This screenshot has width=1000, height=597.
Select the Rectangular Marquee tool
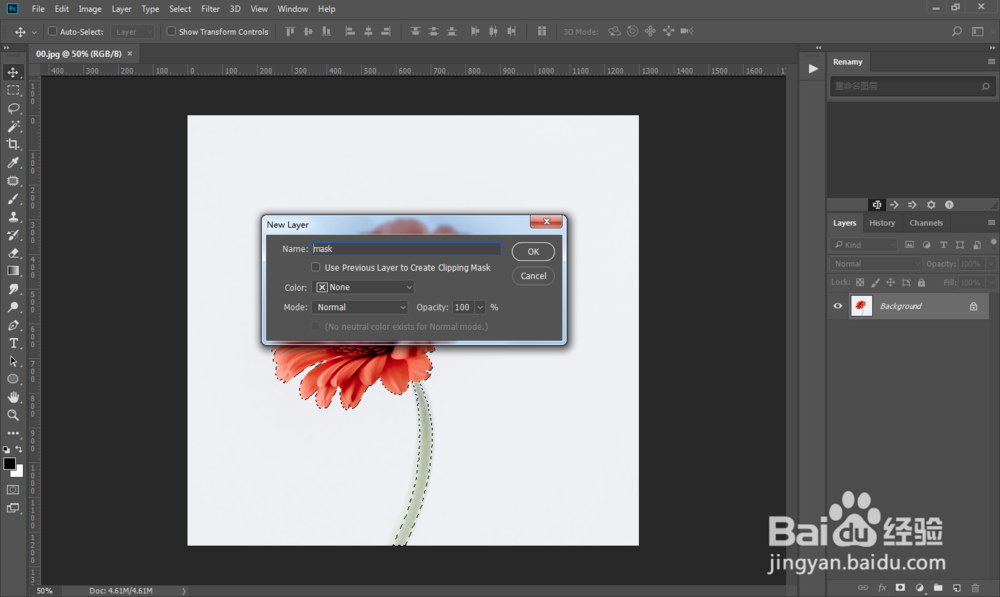coord(13,90)
